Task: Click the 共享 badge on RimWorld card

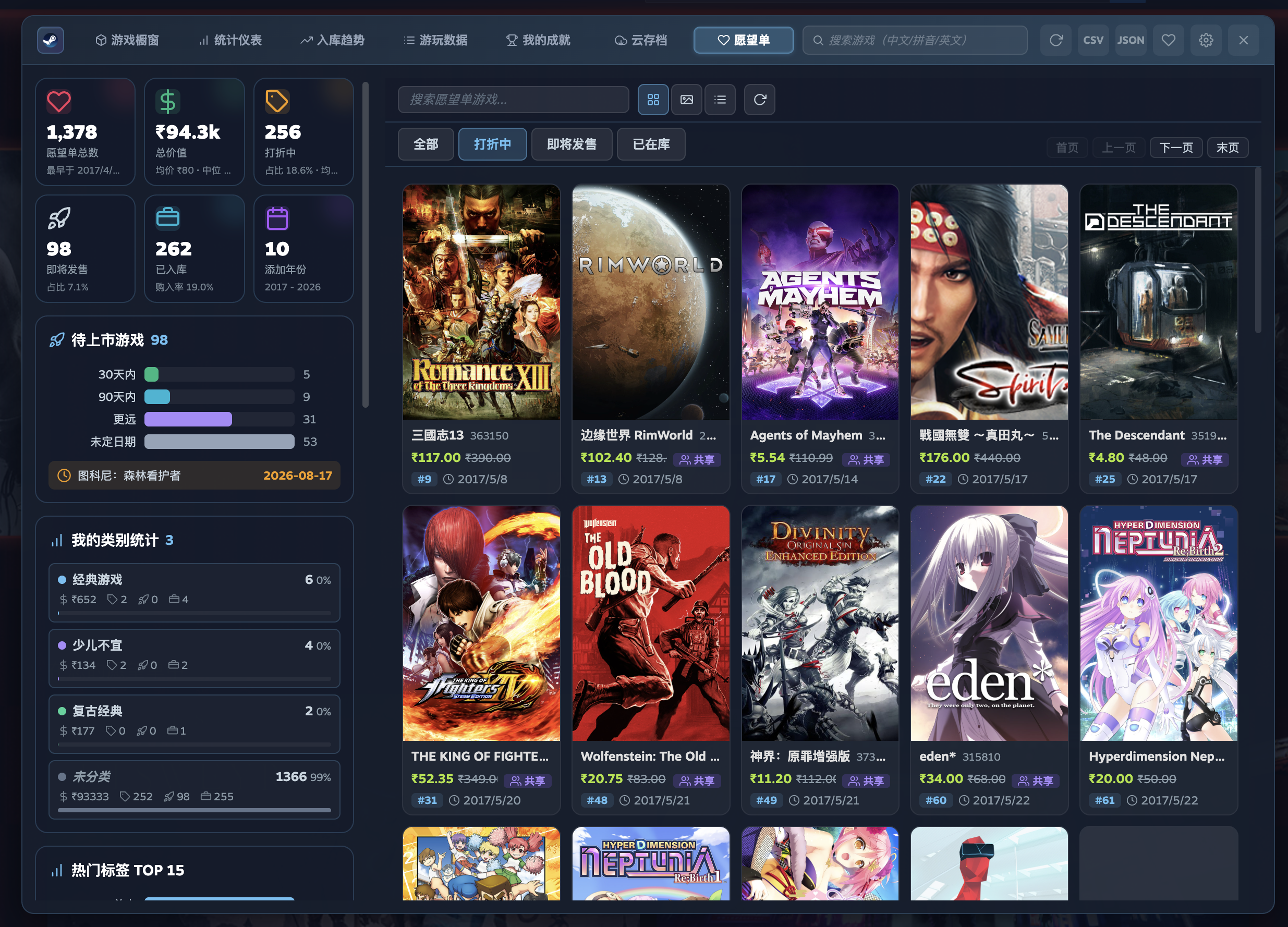Action: click(x=697, y=459)
